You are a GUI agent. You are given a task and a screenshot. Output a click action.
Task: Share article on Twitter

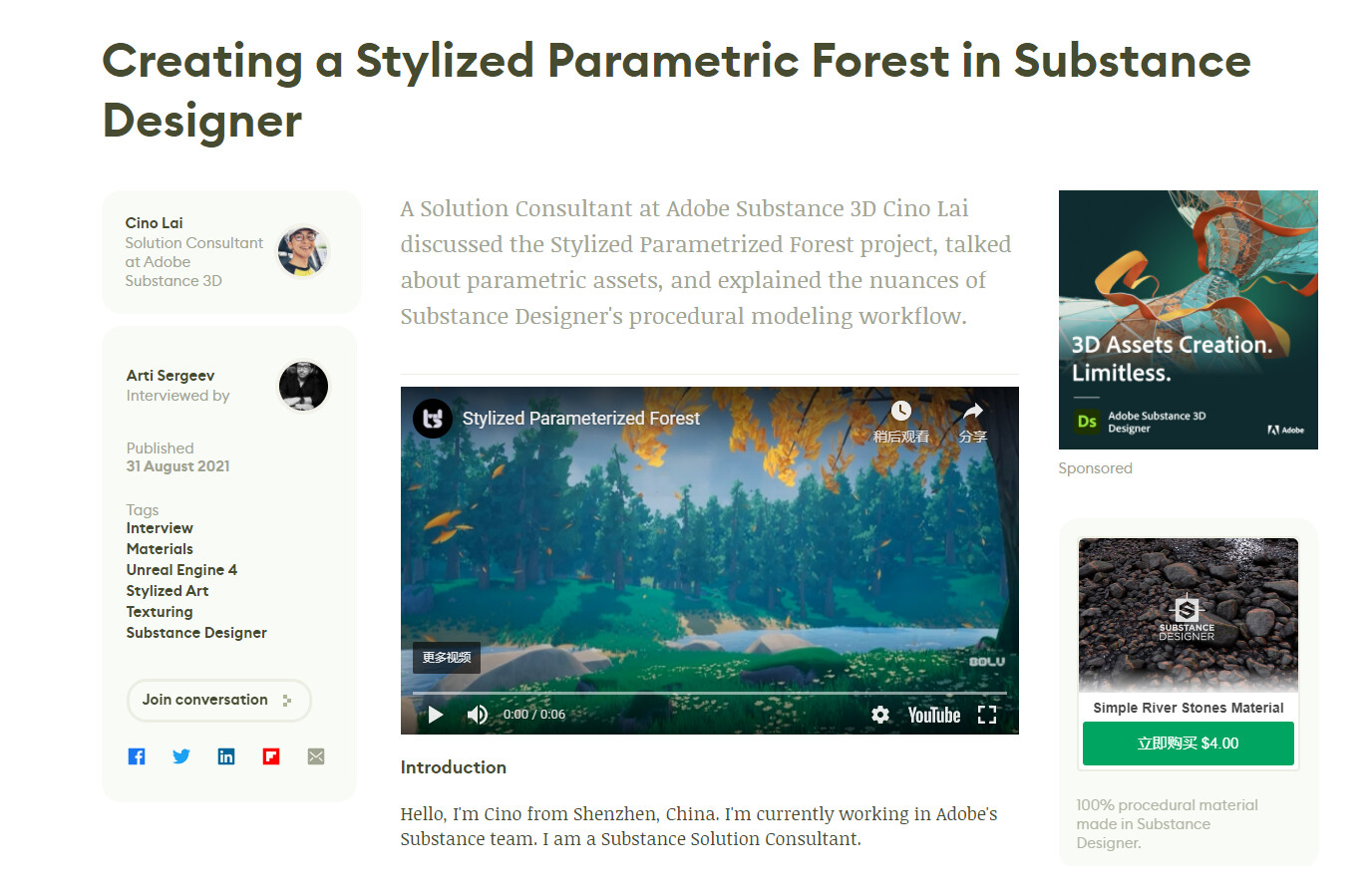181,756
